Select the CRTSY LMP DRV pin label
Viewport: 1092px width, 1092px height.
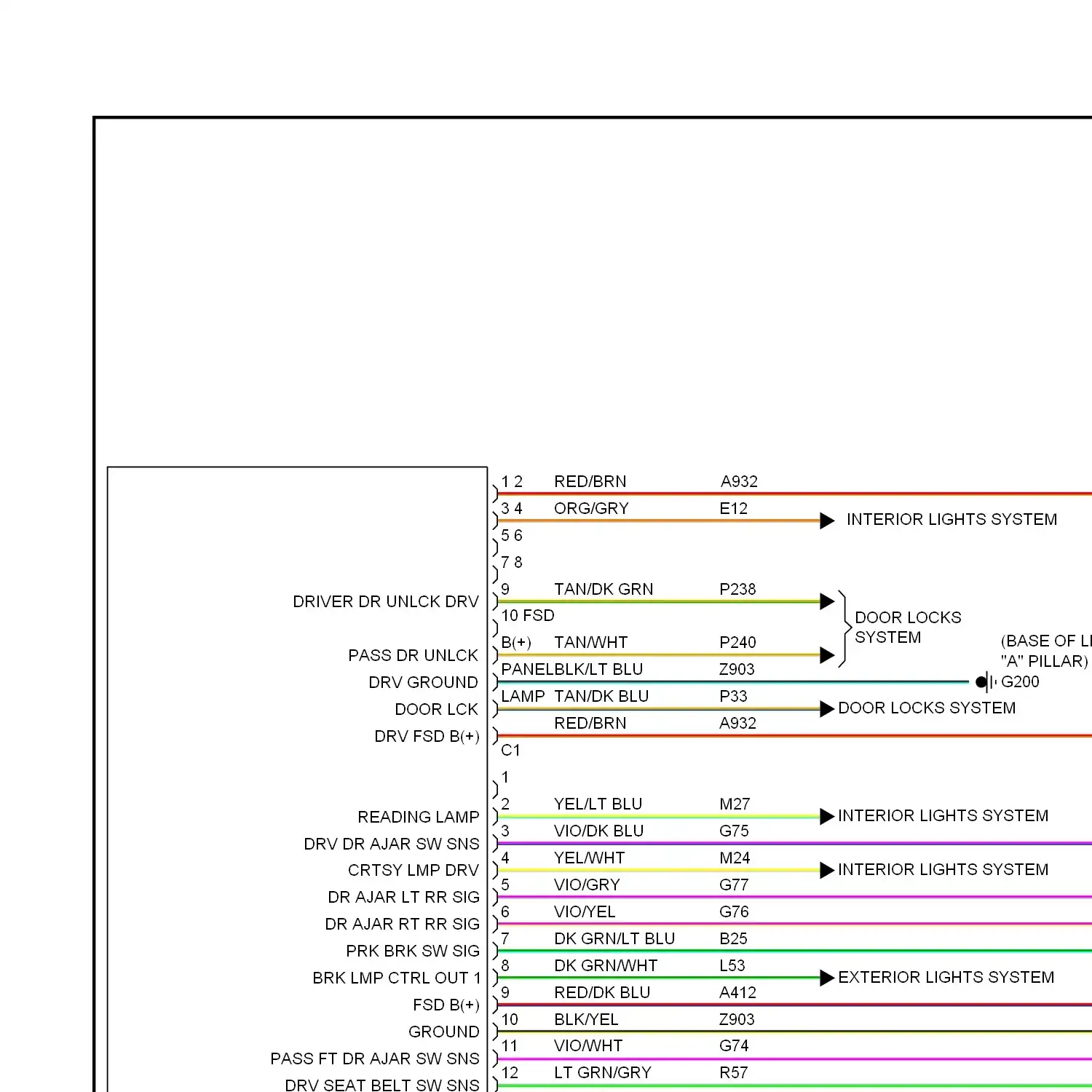pyautogui.click(x=414, y=870)
